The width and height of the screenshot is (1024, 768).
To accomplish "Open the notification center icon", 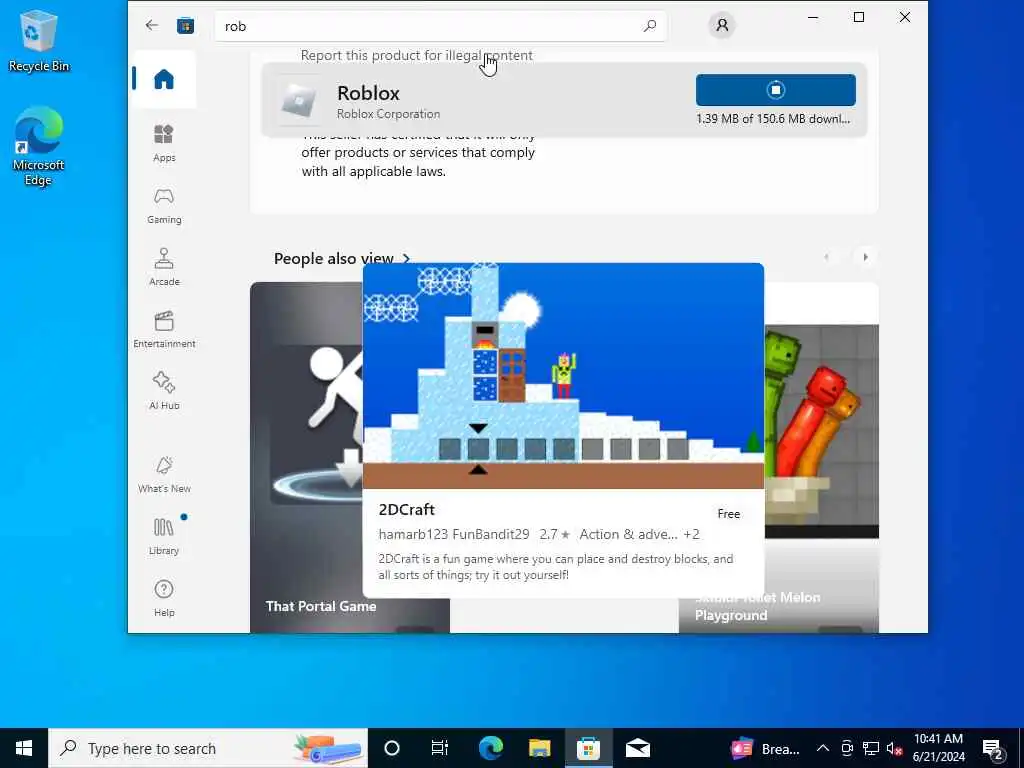I will point(993,749).
